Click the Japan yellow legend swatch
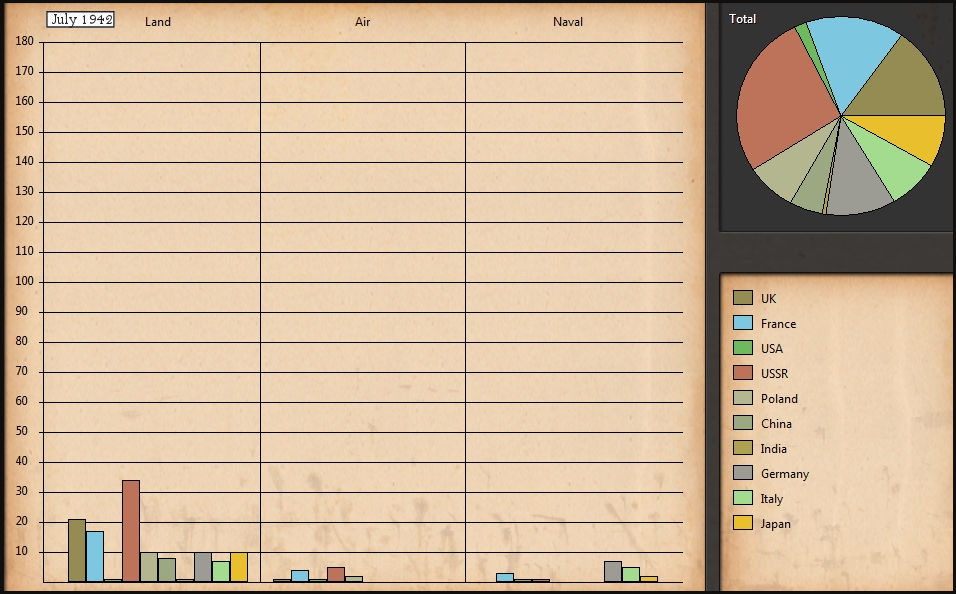The height and width of the screenshot is (594, 956). coord(742,523)
